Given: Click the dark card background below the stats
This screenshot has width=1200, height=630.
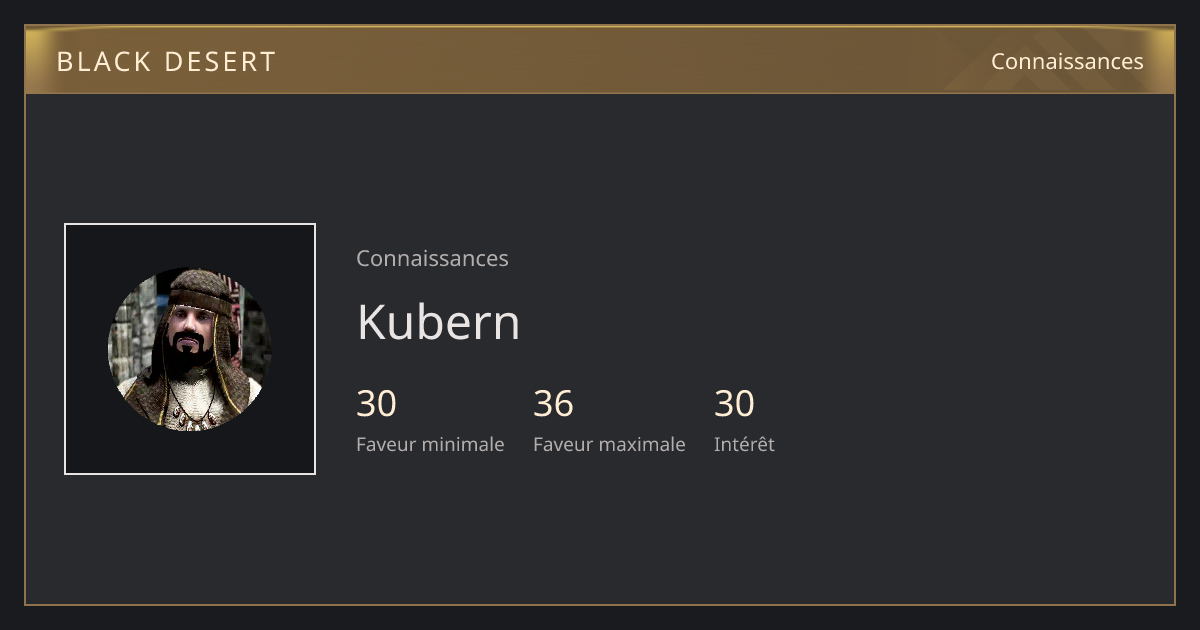Looking at the screenshot, I should (600, 535).
